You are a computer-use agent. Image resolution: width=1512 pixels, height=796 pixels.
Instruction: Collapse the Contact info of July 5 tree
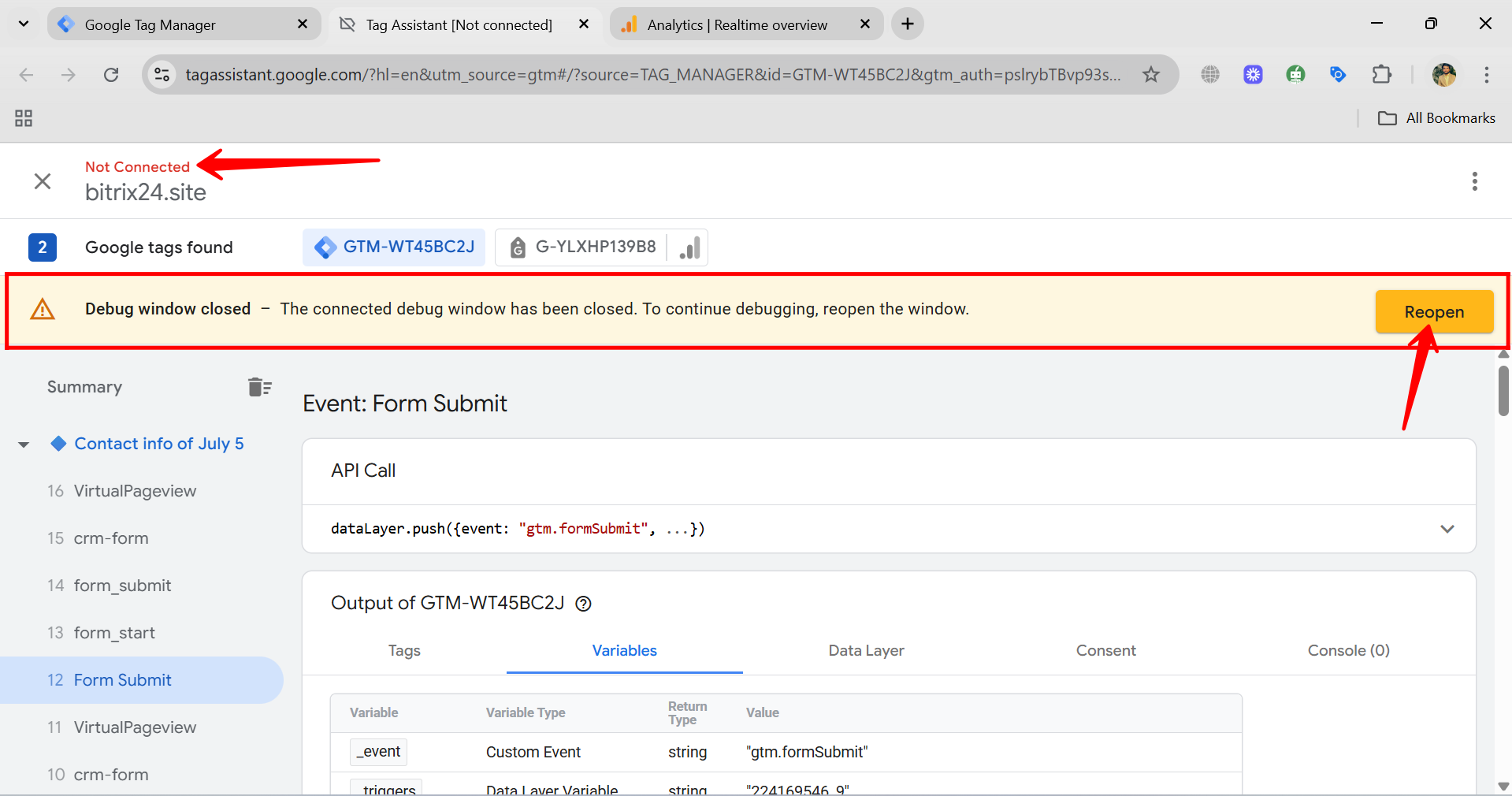24,444
